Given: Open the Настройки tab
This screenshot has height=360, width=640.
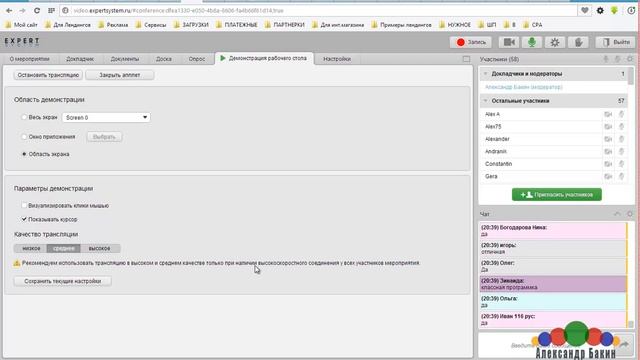Looking at the screenshot, I should click(x=337, y=59).
